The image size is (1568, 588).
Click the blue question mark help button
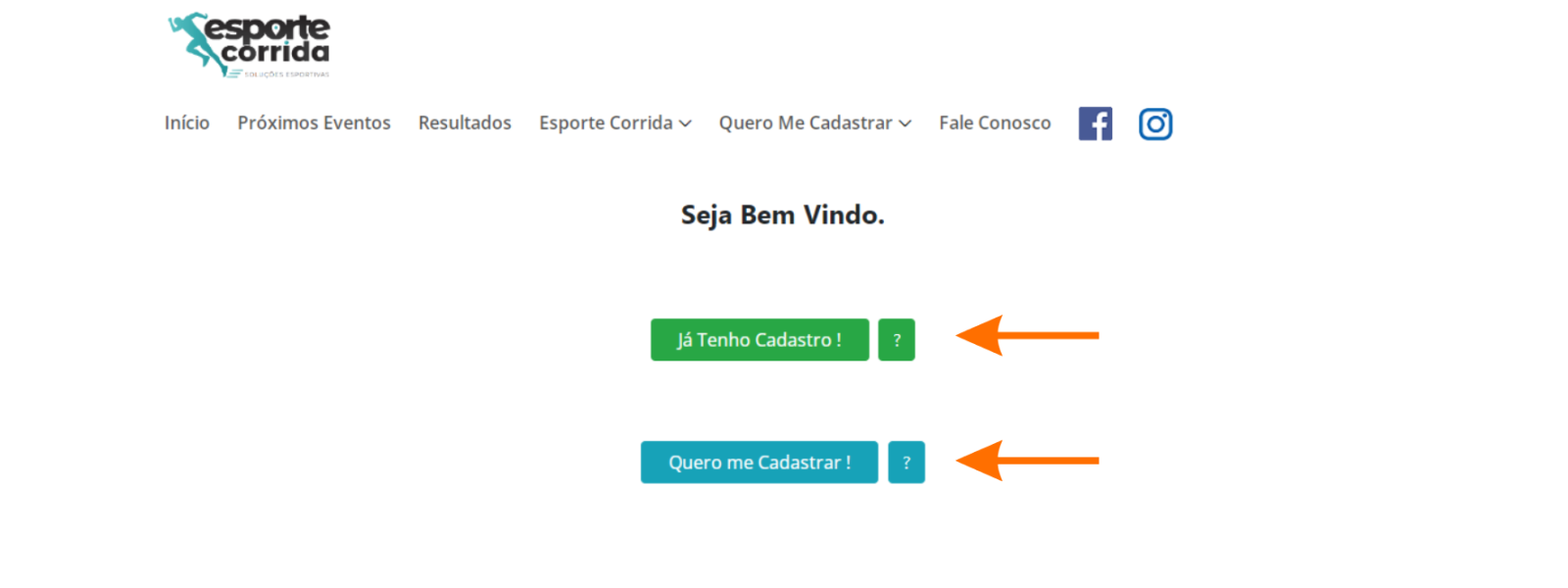click(906, 463)
